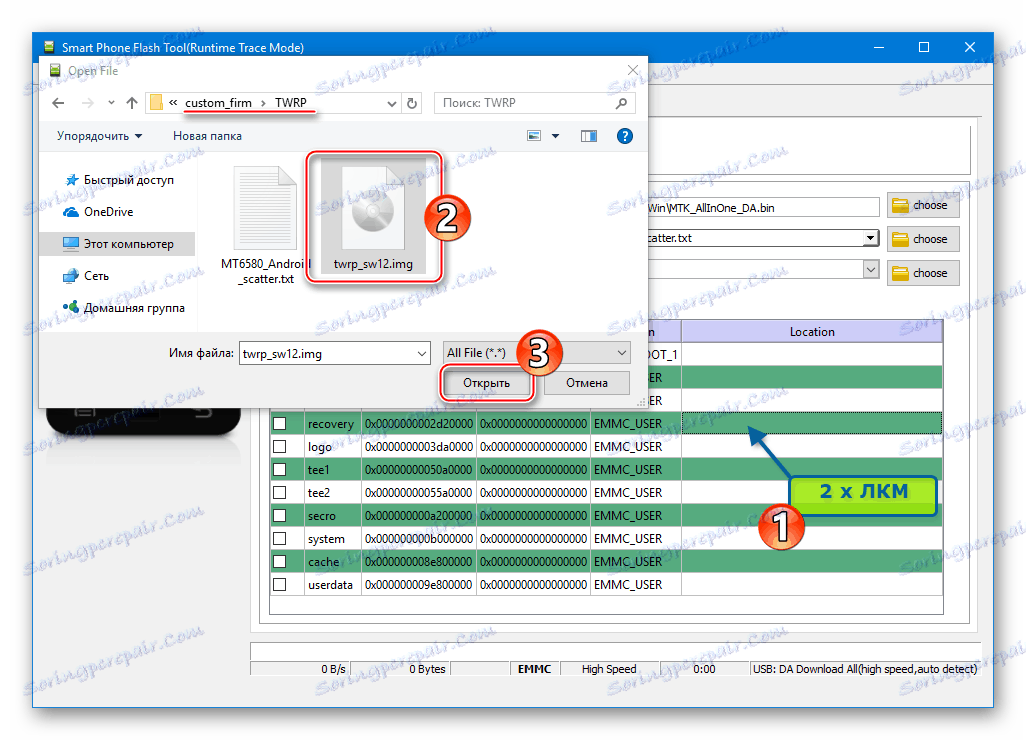Click the recovery row Location cell
The image size is (1026, 740).
812,423
